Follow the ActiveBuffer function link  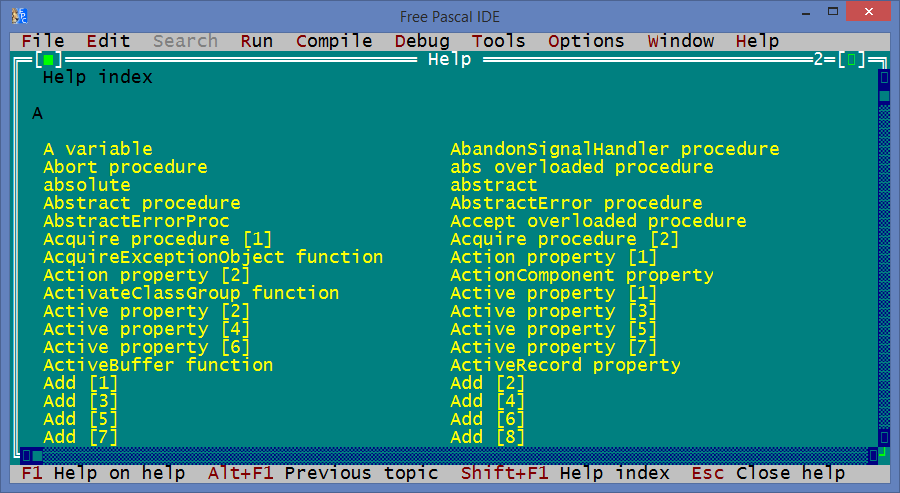pos(158,365)
